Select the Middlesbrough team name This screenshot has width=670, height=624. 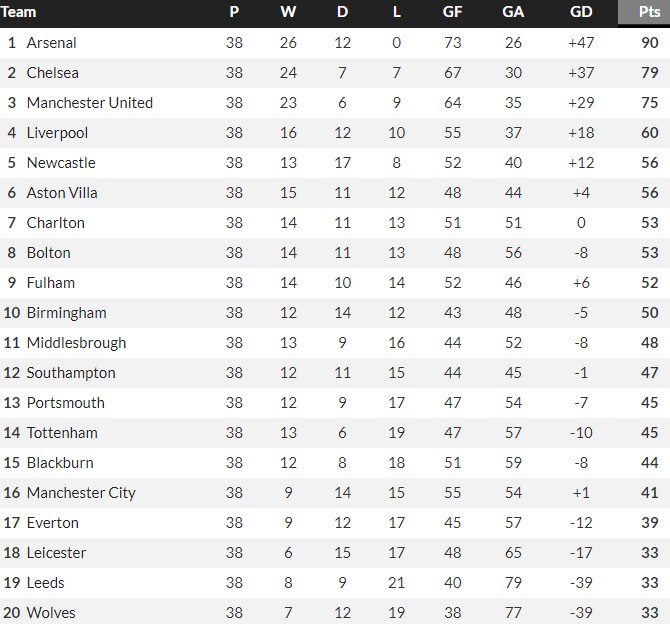point(76,343)
